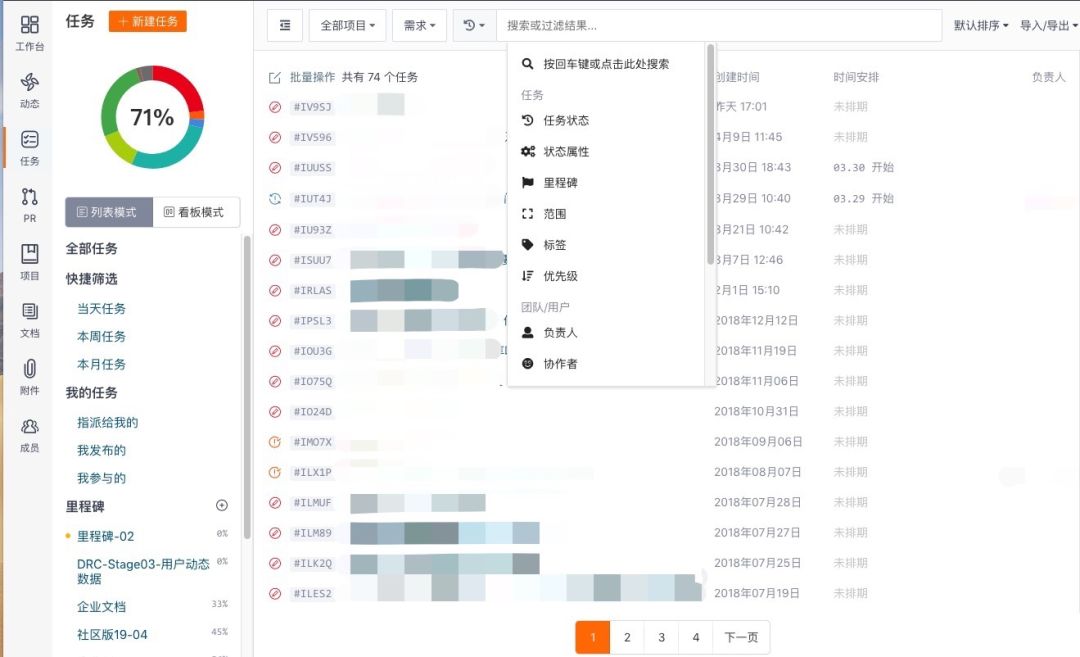Switch to 看板模式 board mode
Screen dimensions: 1080x657
tap(196, 212)
